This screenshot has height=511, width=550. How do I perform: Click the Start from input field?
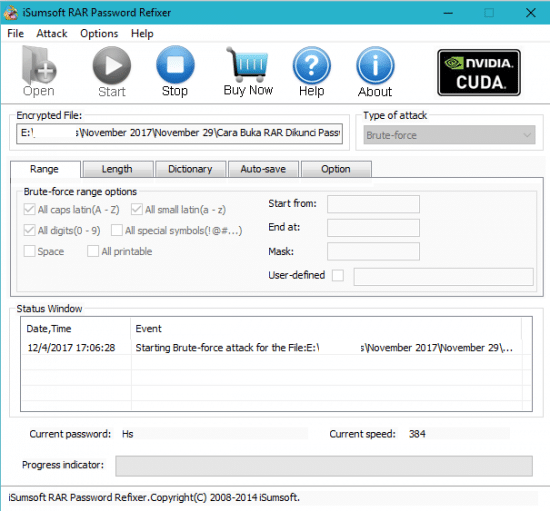point(373,204)
